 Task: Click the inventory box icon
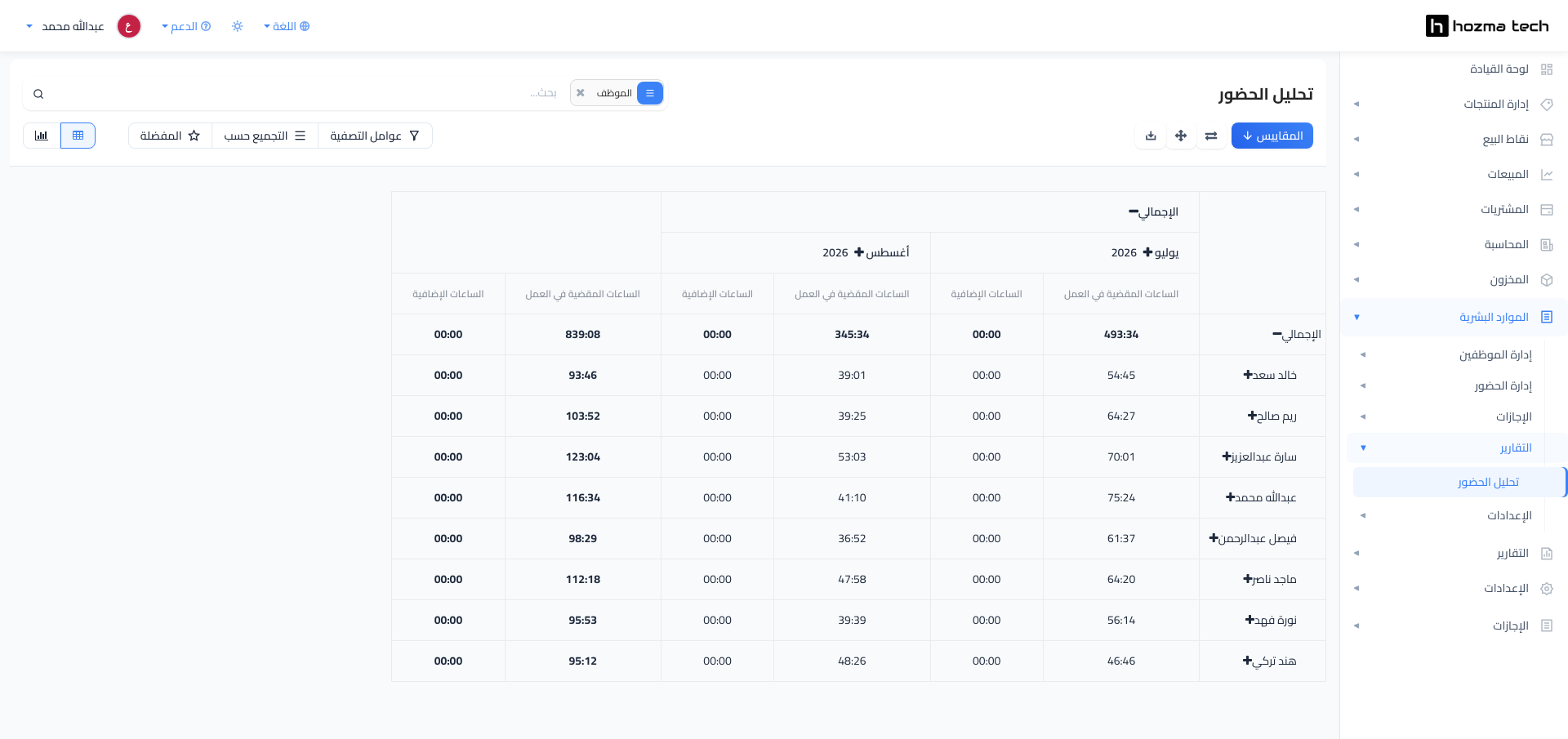1547,280
